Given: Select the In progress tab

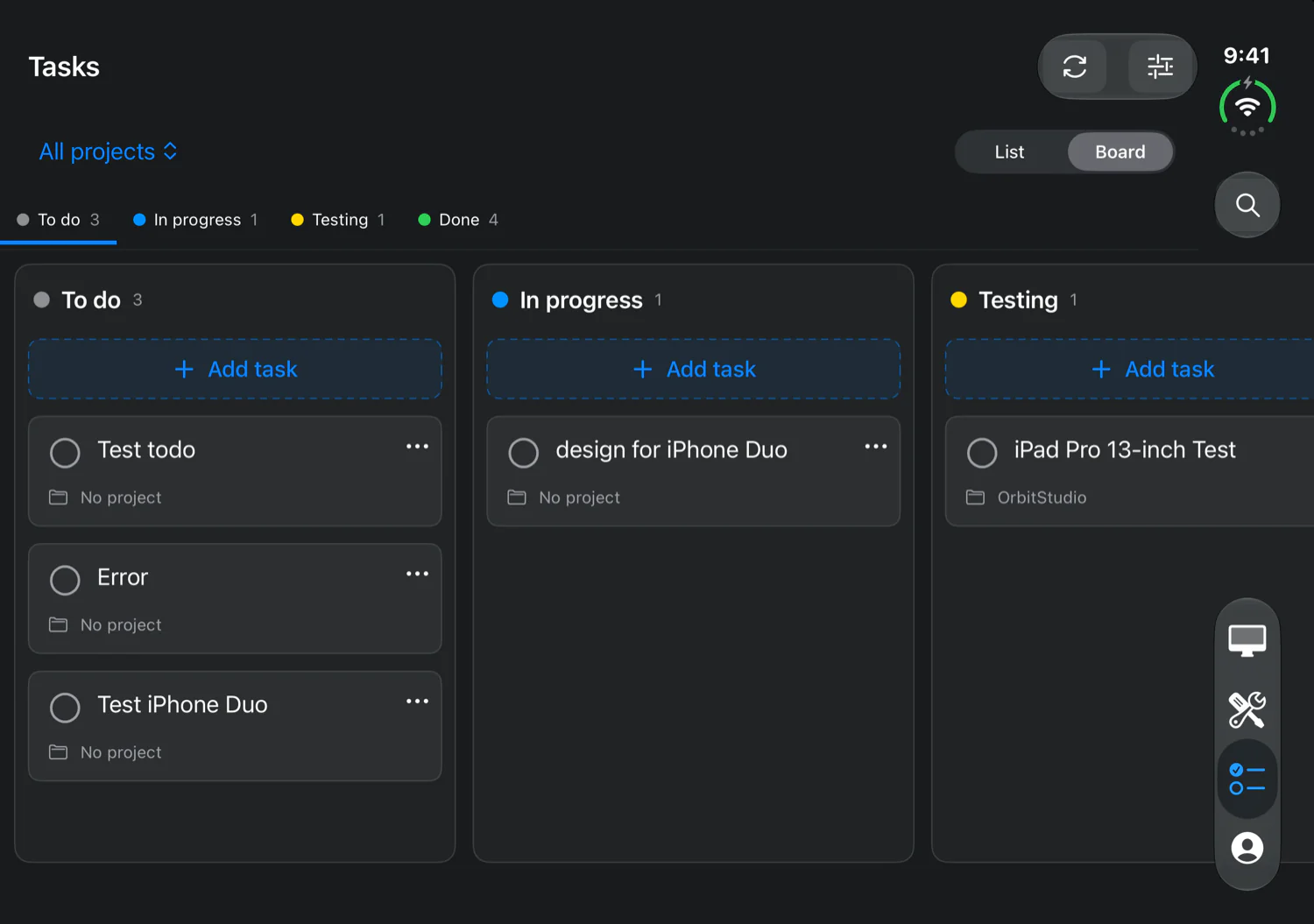Looking at the screenshot, I should click(x=196, y=220).
